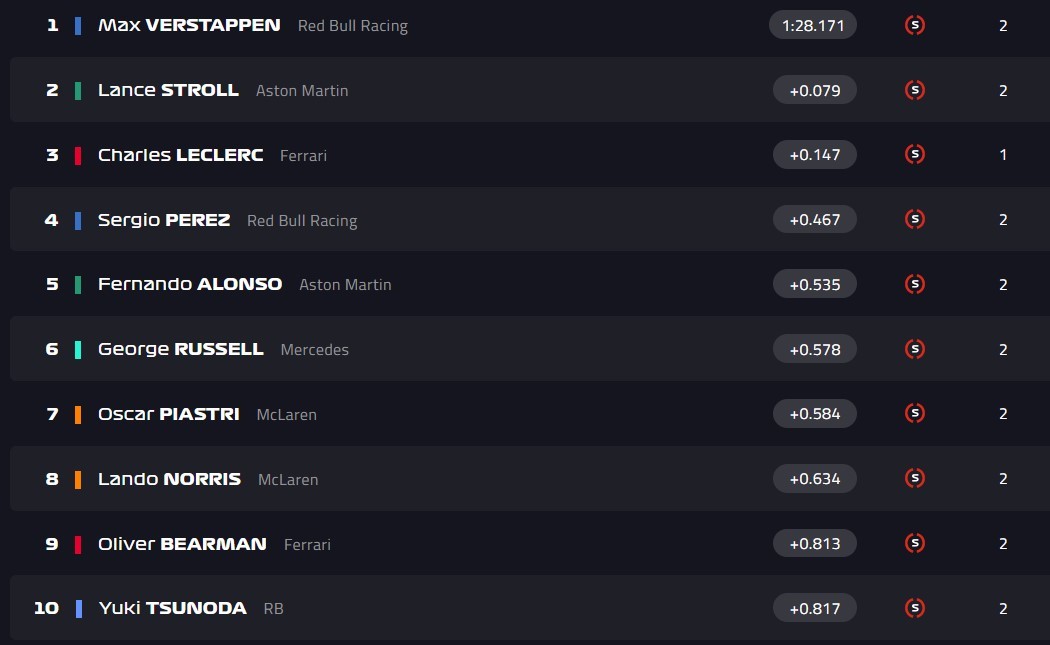Click Bearman's +0.813 gap badge
Viewport: 1050px width, 645px height.
(814, 543)
